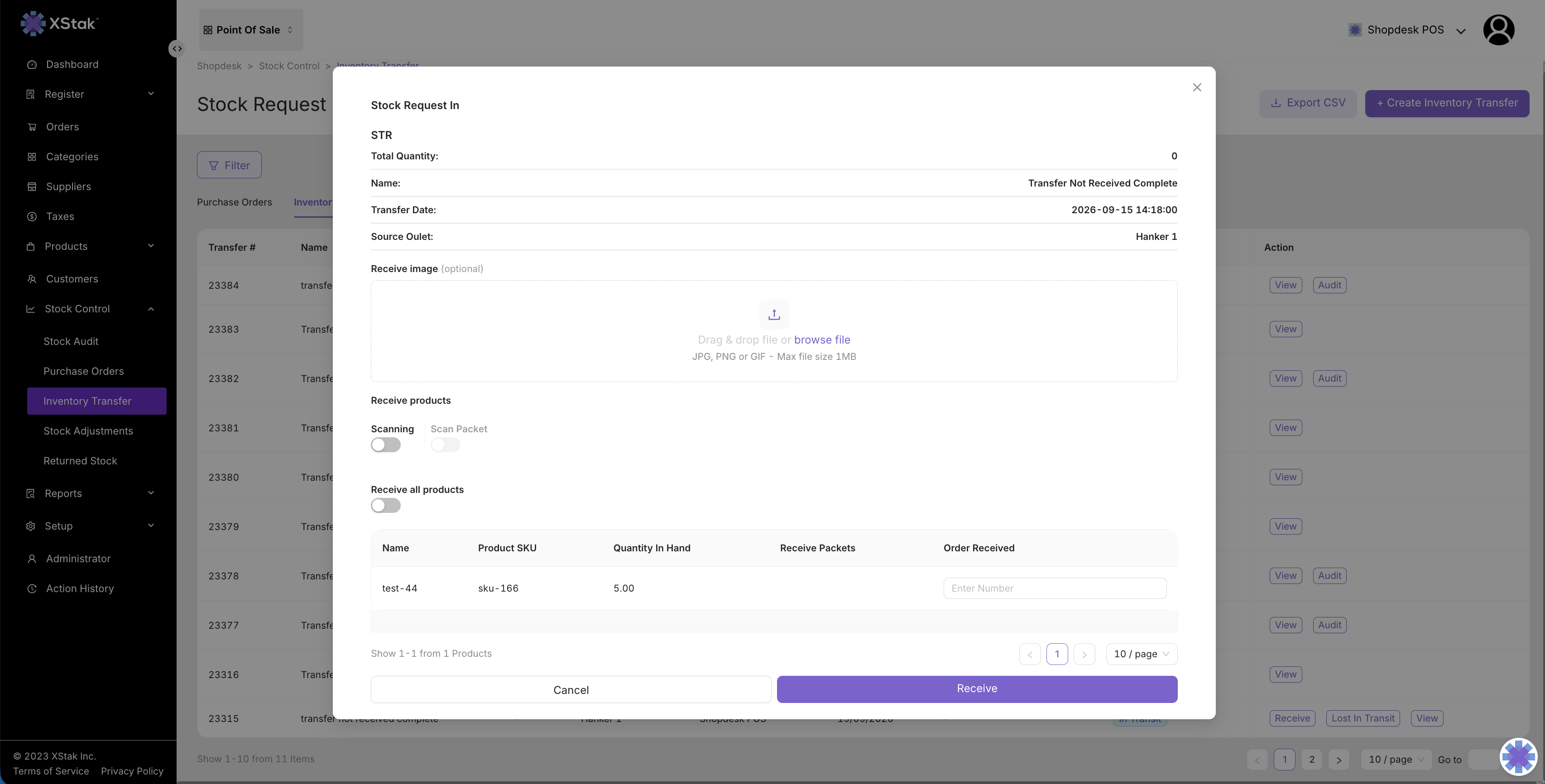Click the Export CSV button
This screenshot has height=784, width=1545.
click(x=1307, y=103)
